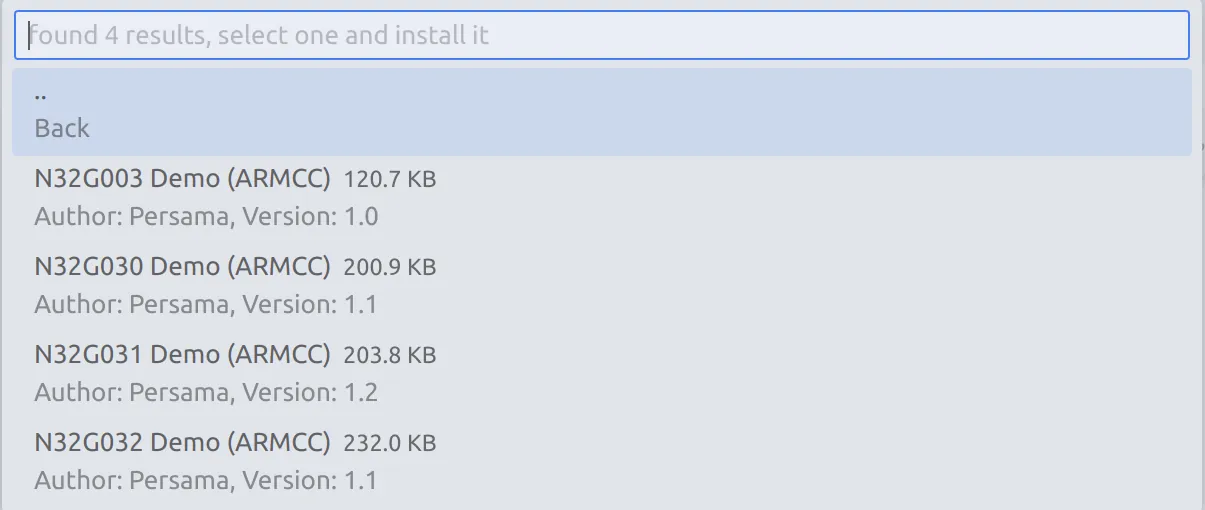The height and width of the screenshot is (510, 1205).
Task: Click the author text under N32G031 Demo
Action: pos(131,392)
